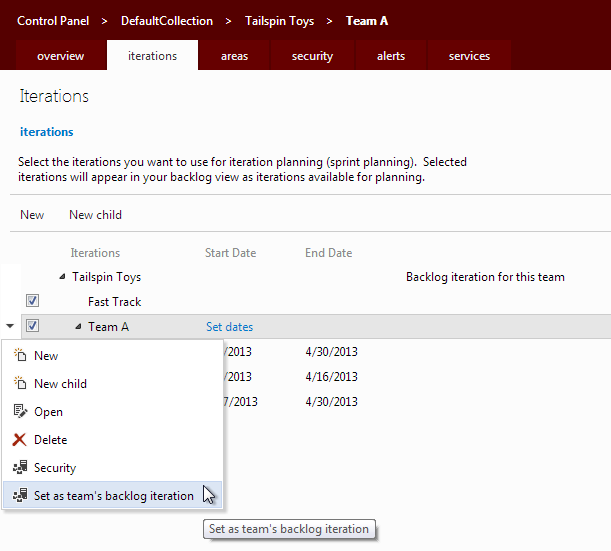Click the dropdown arrow left of Team A row
The width and height of the screenshot is (611, 551).
tap(10, 326)
